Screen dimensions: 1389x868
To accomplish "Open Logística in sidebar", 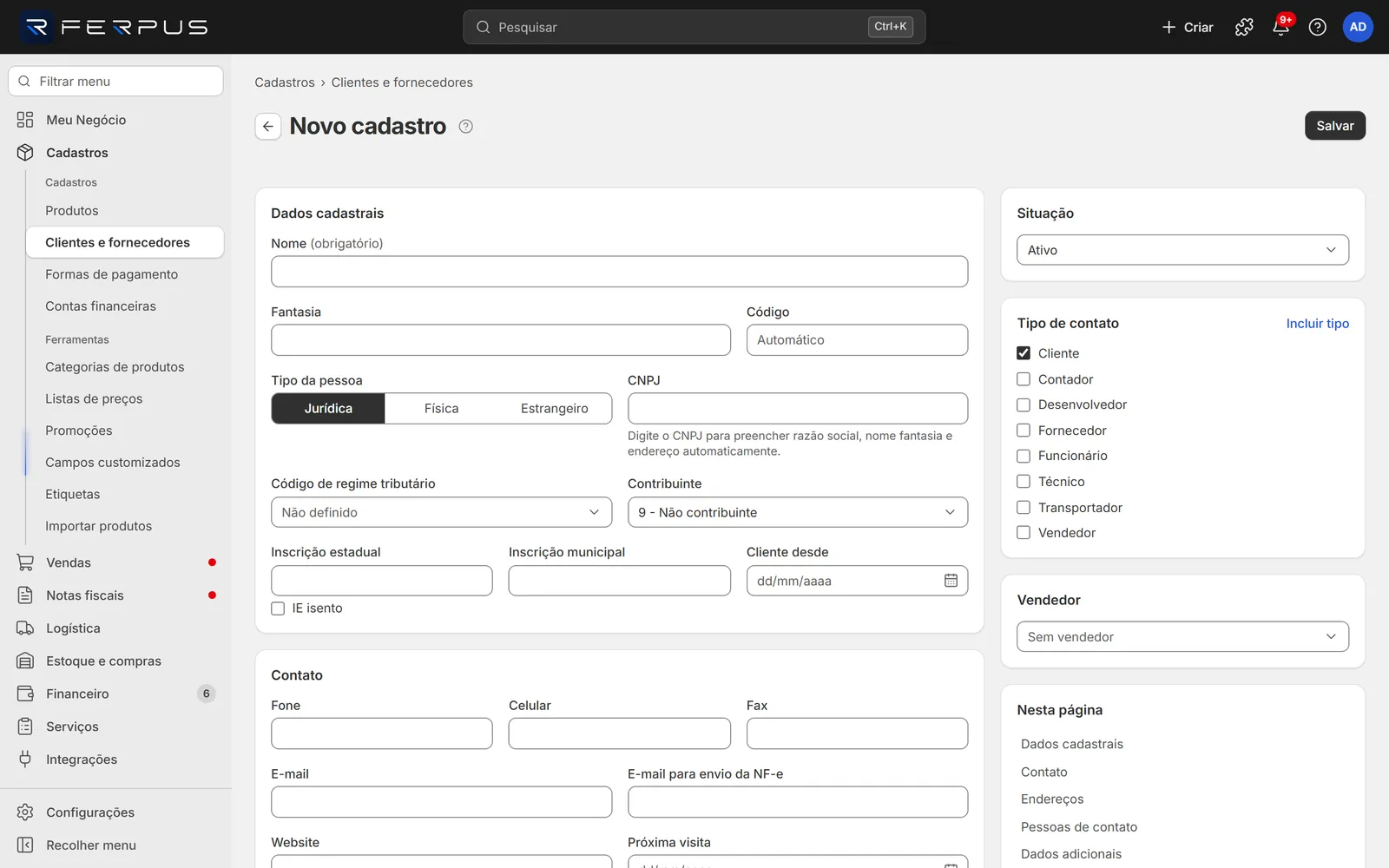I will coord(116,628).
